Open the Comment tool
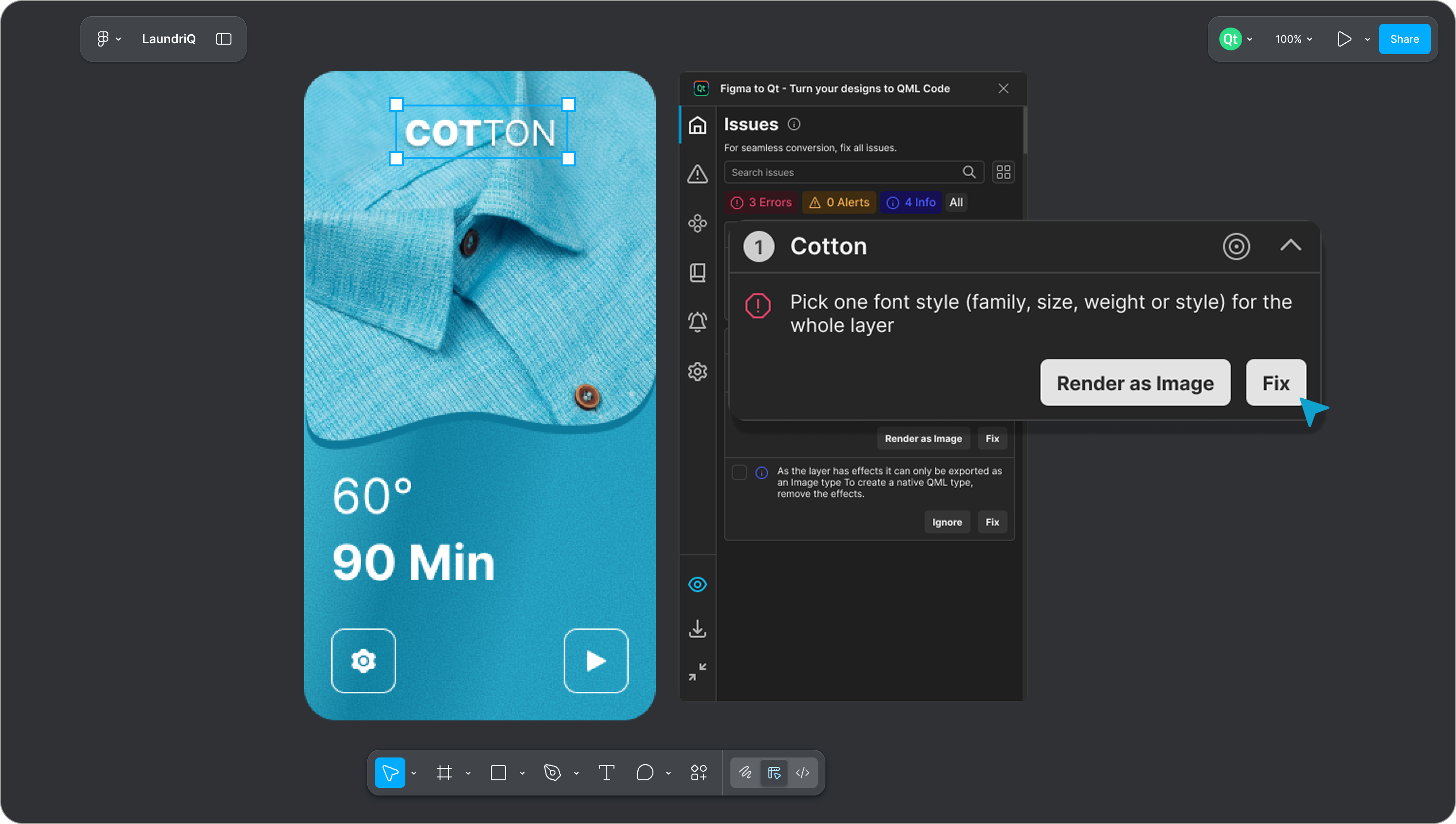This screenshot has width=1456, height=824. click(x=645, y=772)
